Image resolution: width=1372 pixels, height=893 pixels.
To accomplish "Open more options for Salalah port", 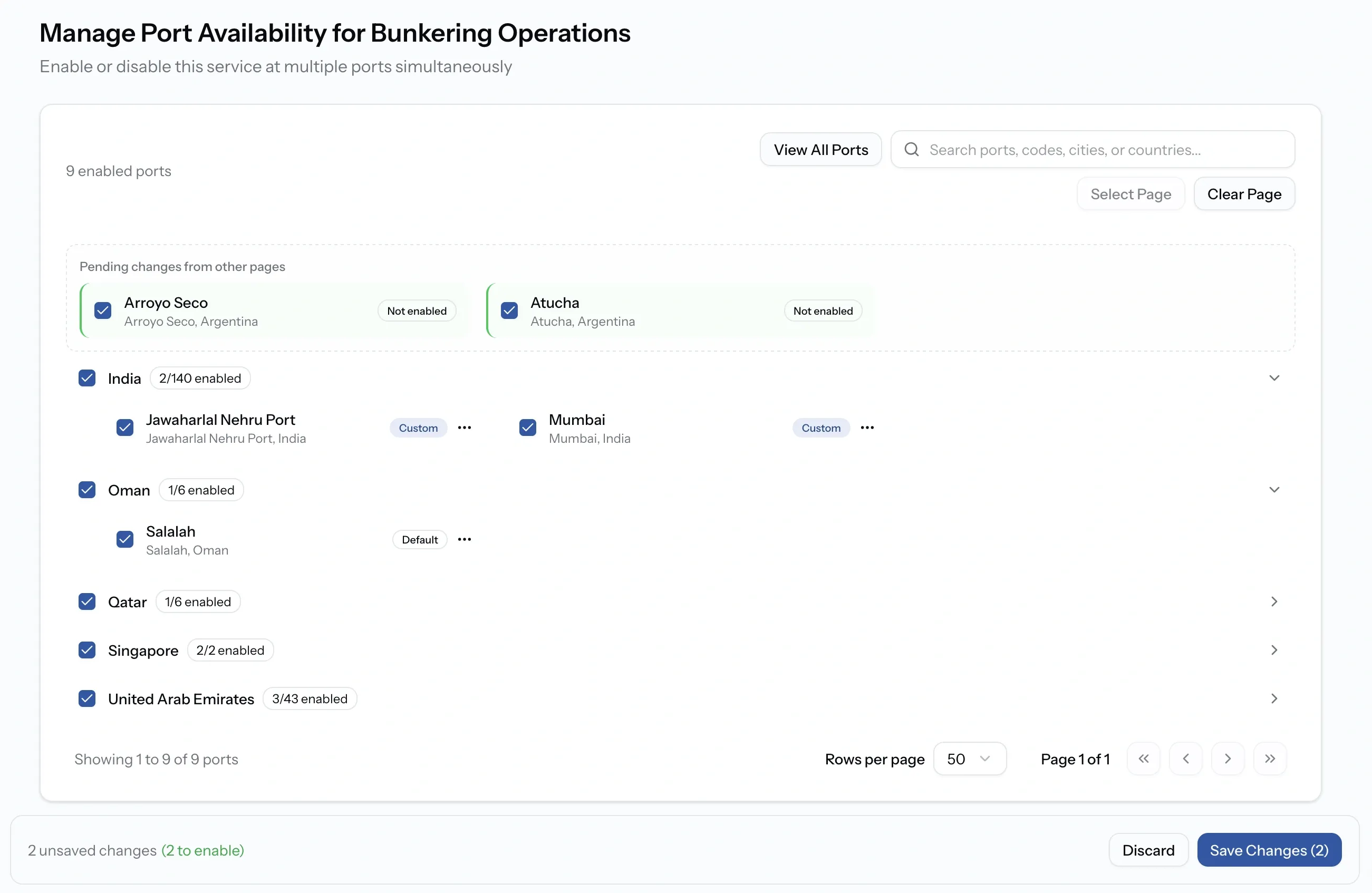I will click(464, 540).
